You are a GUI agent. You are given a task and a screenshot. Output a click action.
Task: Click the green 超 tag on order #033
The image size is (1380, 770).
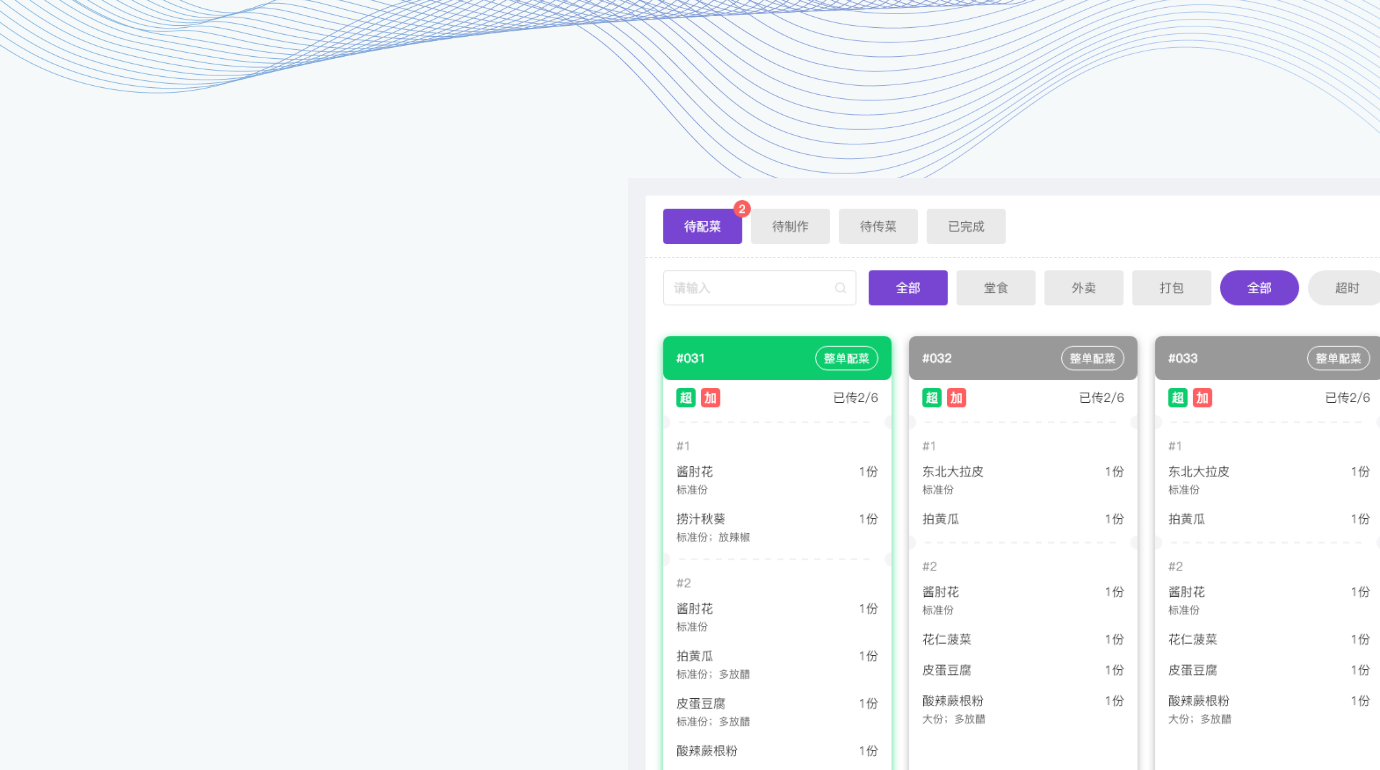click(1178, 398)
